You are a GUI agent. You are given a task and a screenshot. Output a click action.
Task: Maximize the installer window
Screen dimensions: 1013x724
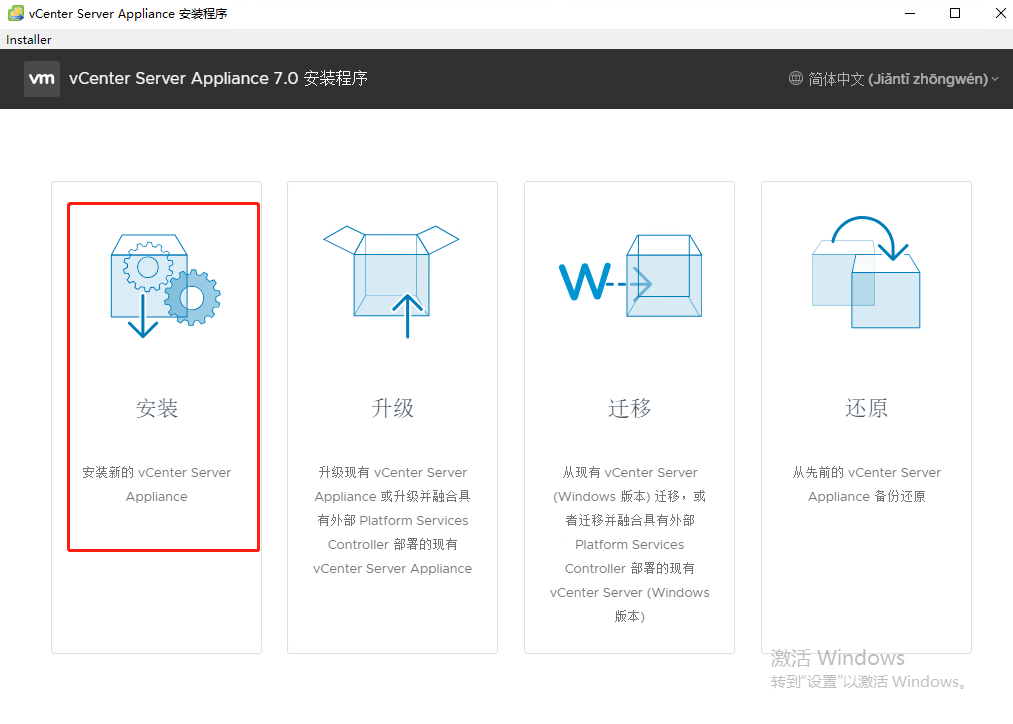(x=955, y=13)
